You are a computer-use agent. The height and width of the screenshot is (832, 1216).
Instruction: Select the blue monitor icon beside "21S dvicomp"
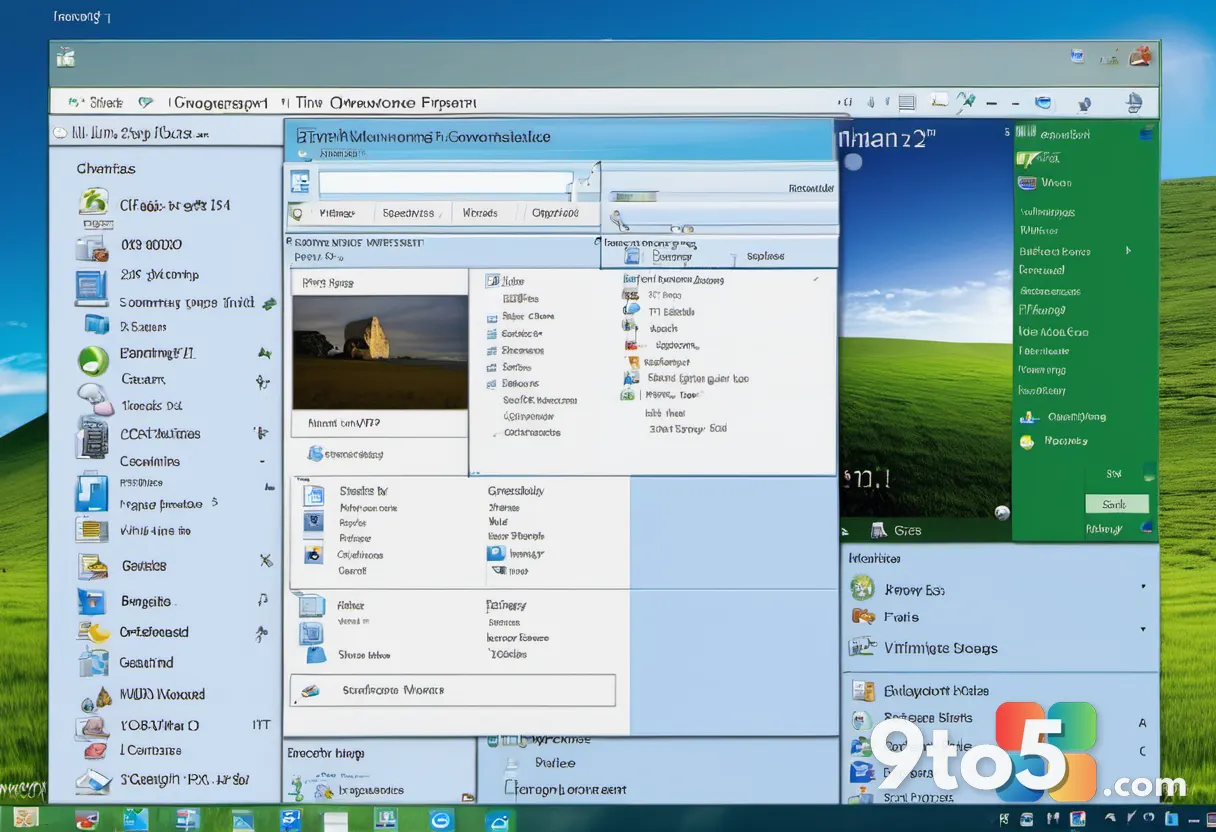click(91, 286)
